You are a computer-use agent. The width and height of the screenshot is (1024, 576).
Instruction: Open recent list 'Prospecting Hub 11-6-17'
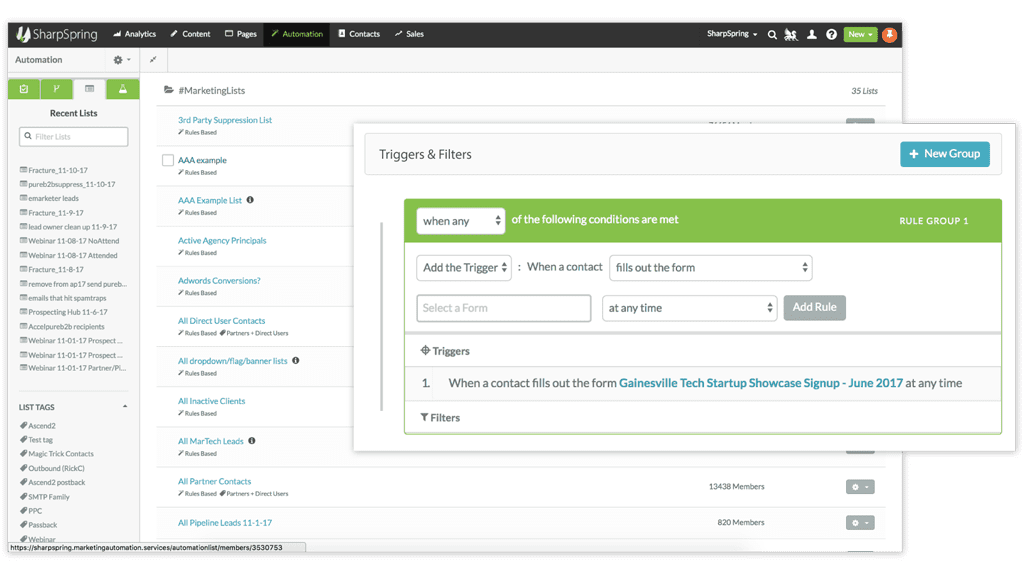[x=68, y=312]
